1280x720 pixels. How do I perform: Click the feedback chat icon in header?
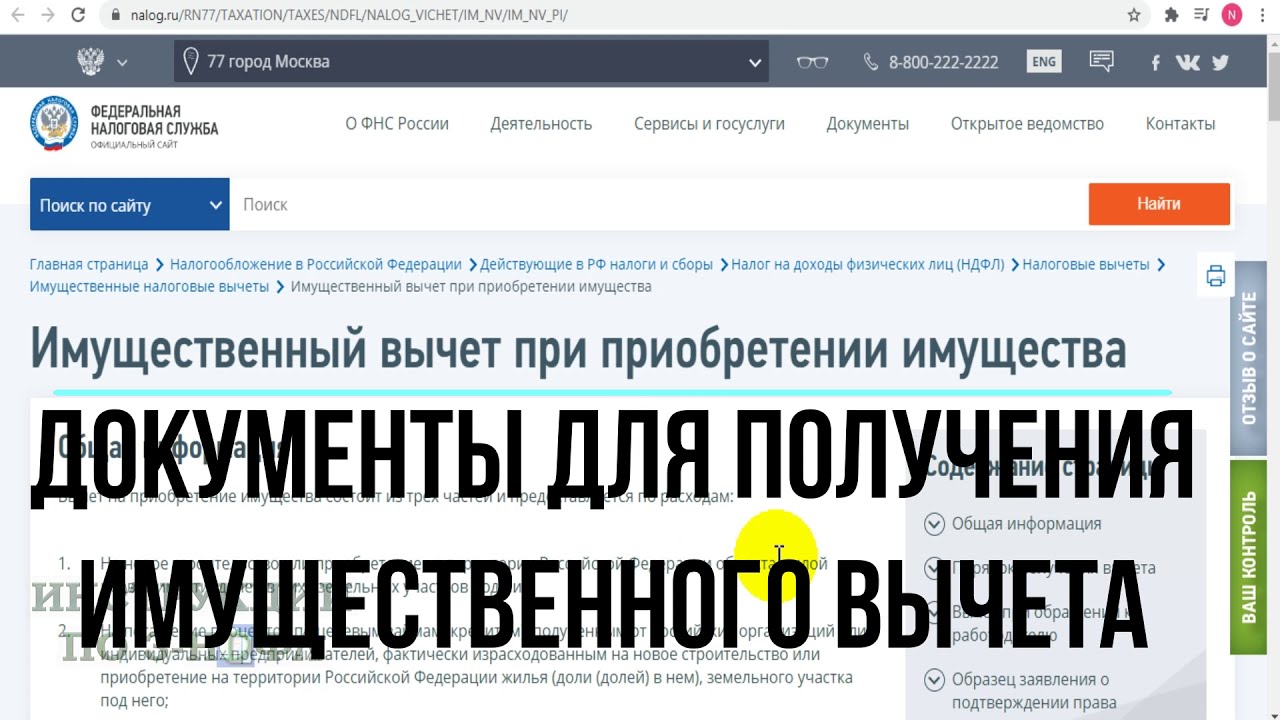(1101, 62)
